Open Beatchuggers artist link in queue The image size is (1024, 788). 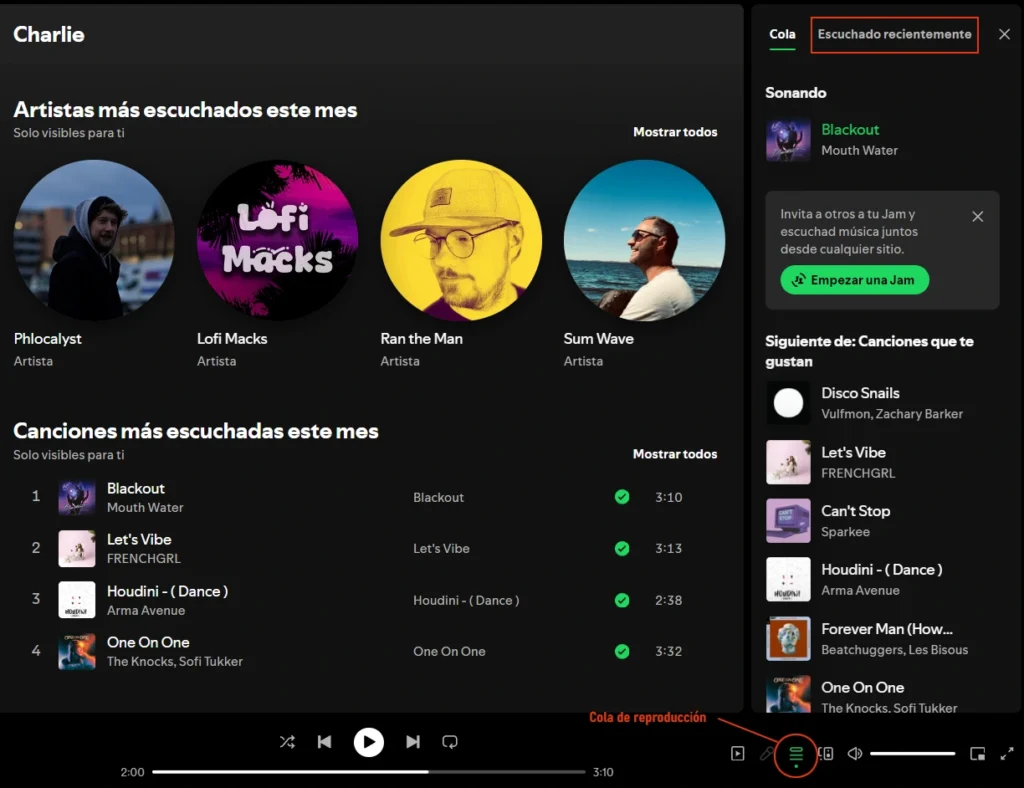tap(861, 650)
